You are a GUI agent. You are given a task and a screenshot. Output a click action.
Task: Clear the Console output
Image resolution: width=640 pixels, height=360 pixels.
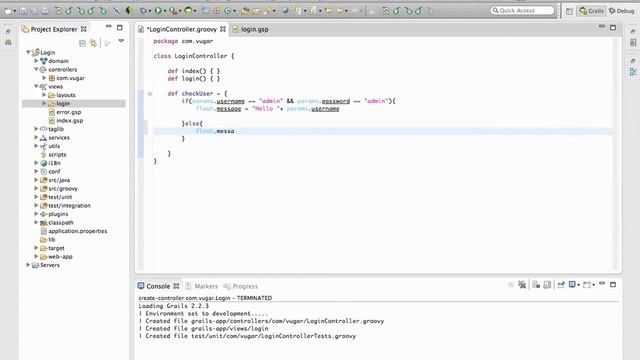[536, 284]
